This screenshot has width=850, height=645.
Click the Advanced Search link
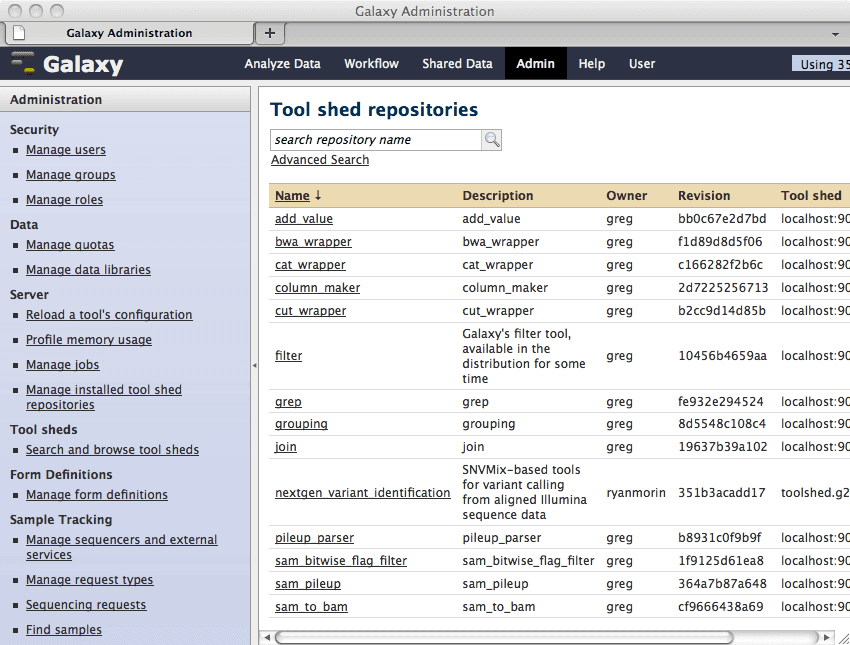pos(320,160)
